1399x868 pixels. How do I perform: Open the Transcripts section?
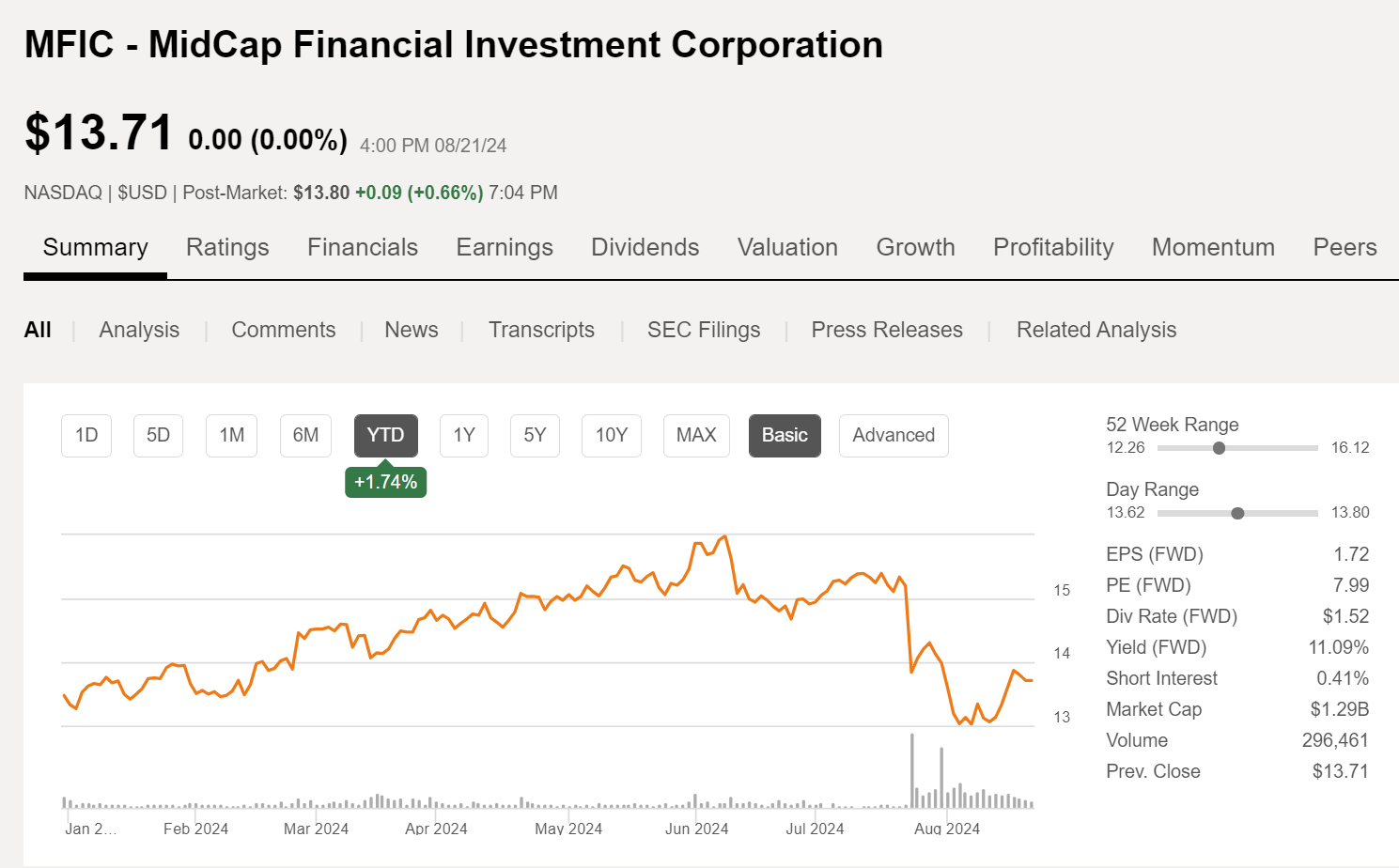[x=541, y=330]
